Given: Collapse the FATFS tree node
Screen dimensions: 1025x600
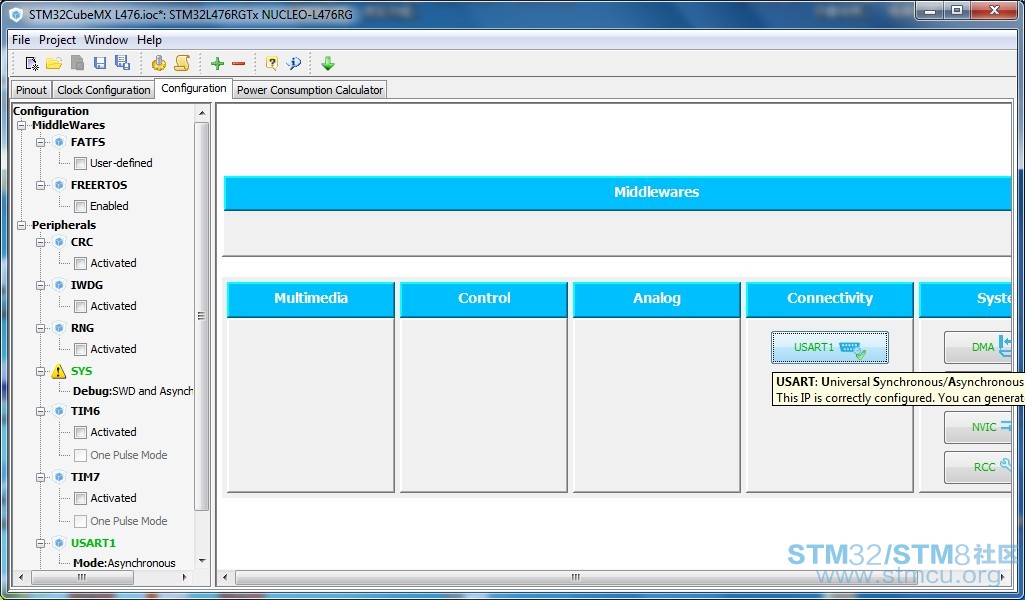Looking at the screenshot, I should point(41,142).
